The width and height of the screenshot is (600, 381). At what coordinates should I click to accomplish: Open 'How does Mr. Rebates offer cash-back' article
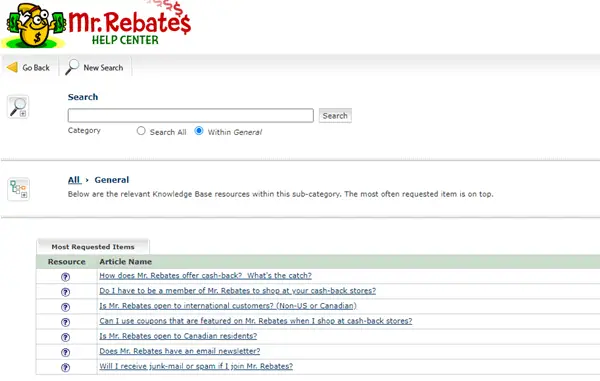click(x=205, y=275)
